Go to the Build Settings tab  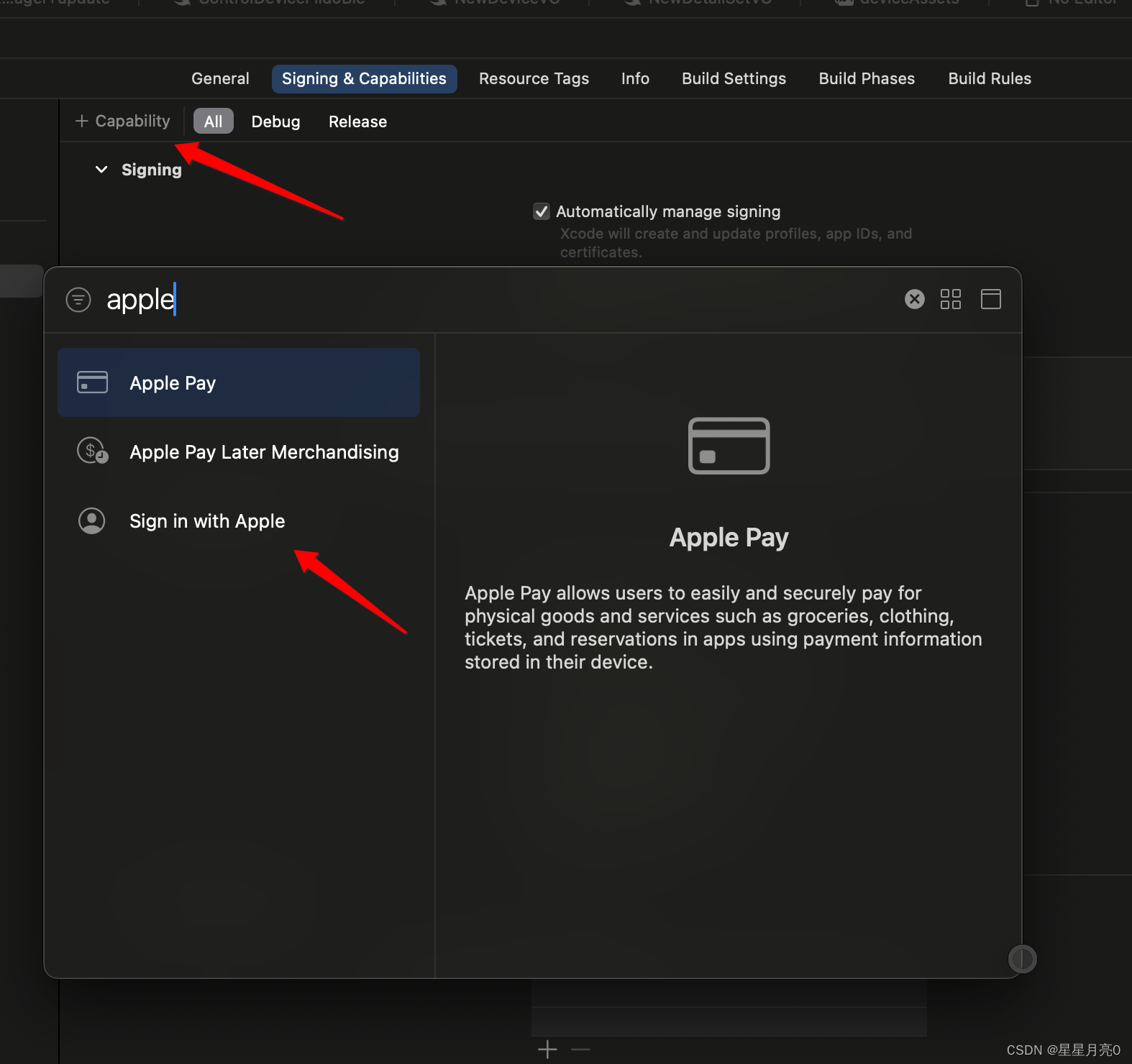pos(734,78)
